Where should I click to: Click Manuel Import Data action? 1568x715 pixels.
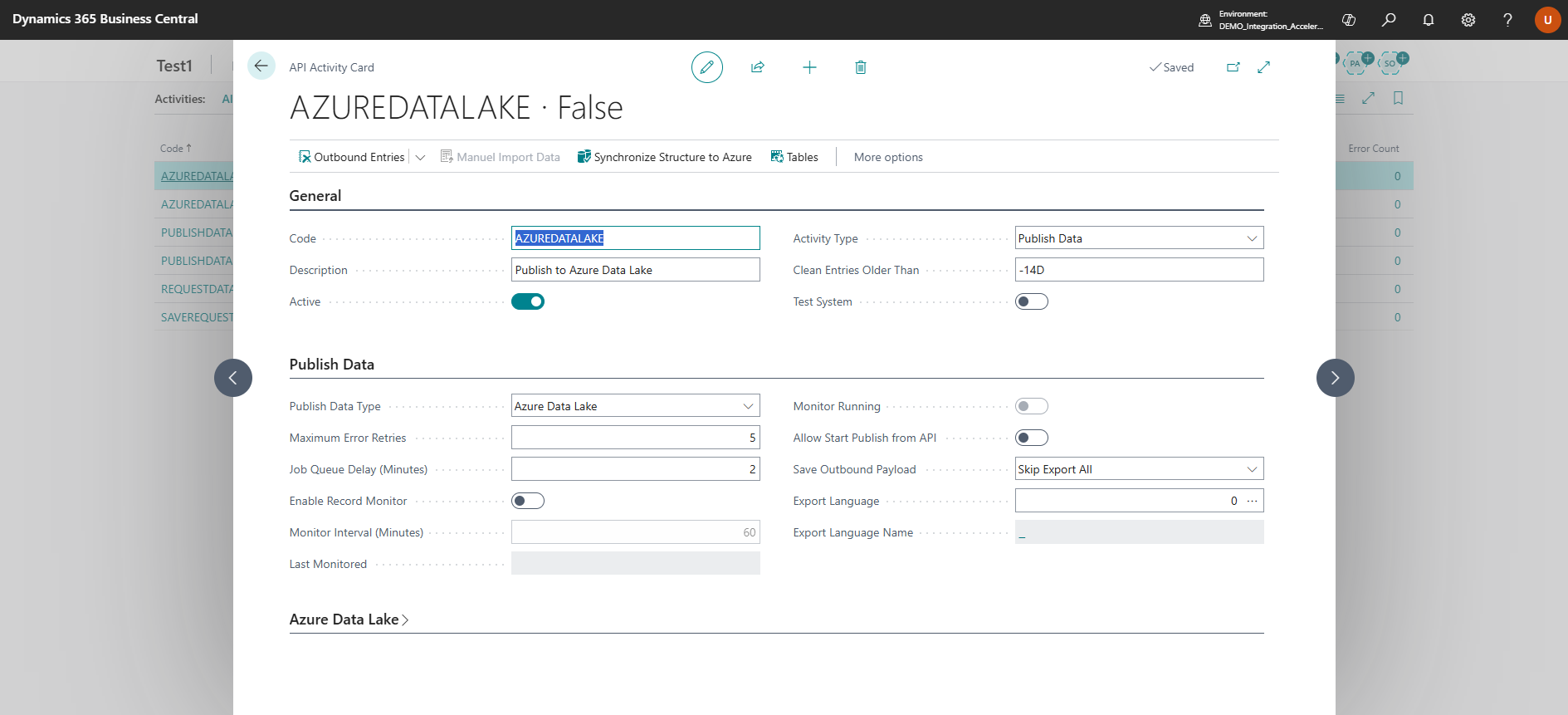coord(500,157)
